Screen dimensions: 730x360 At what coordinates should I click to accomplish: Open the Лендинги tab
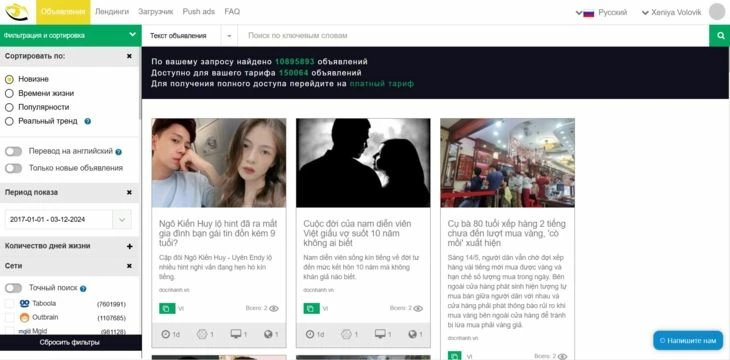112,12
